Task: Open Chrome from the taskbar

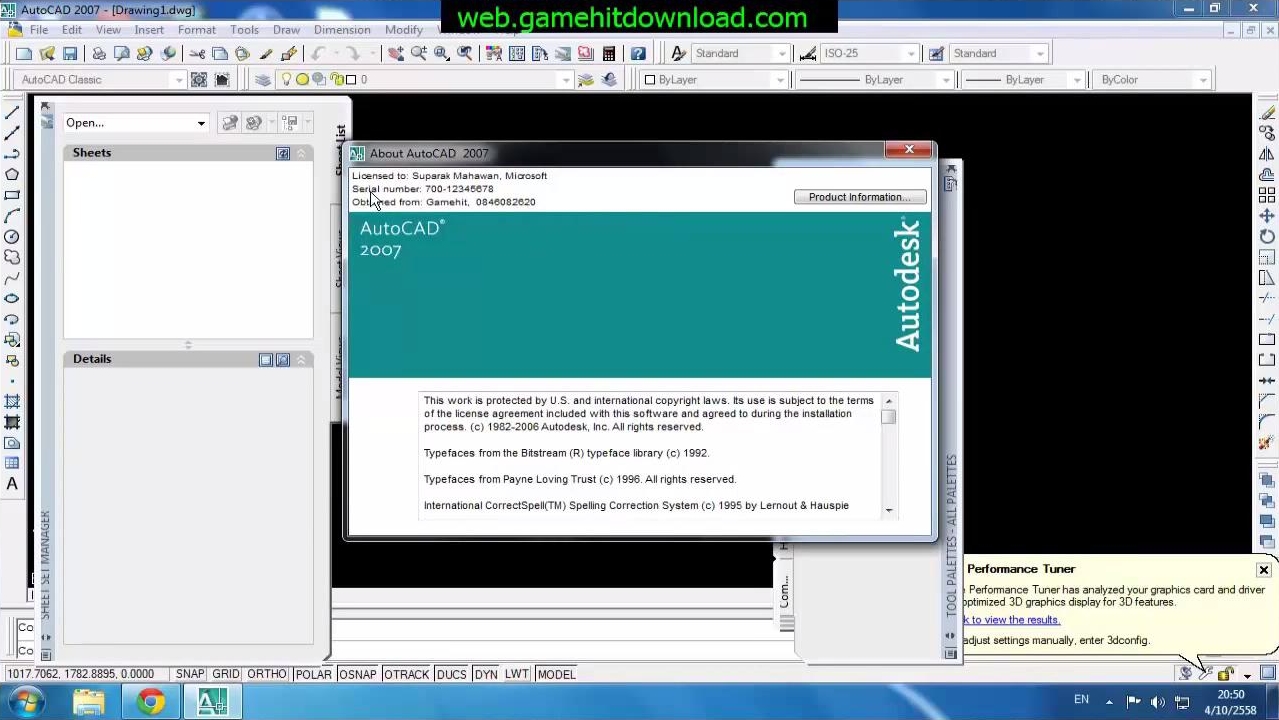Action: pos(151,702)
